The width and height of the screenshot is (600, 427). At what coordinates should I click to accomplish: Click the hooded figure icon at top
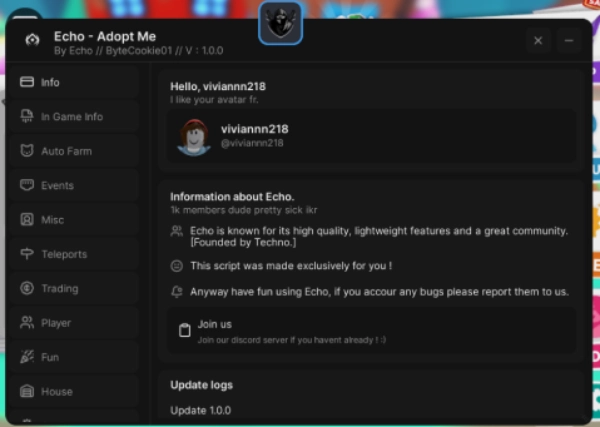280,23
